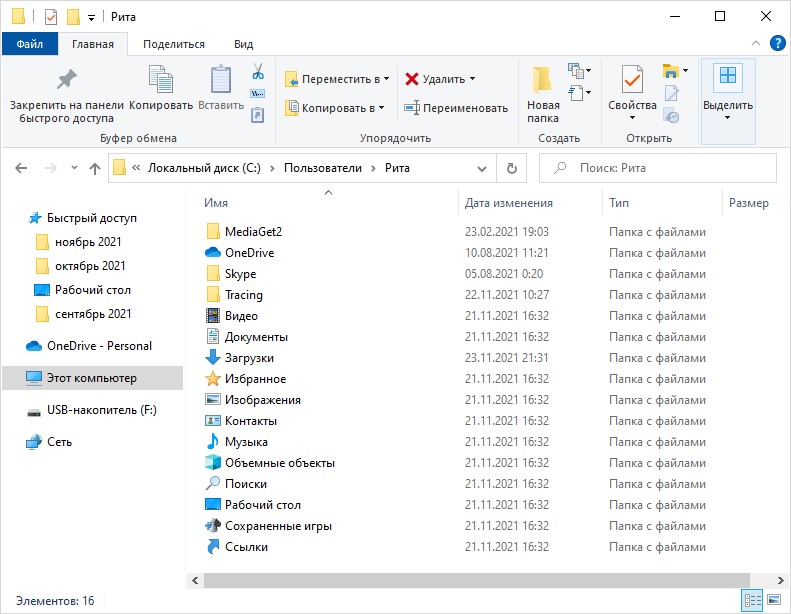
Task: Click the Properties checkmark icon
Action: [x=632, y=79]
